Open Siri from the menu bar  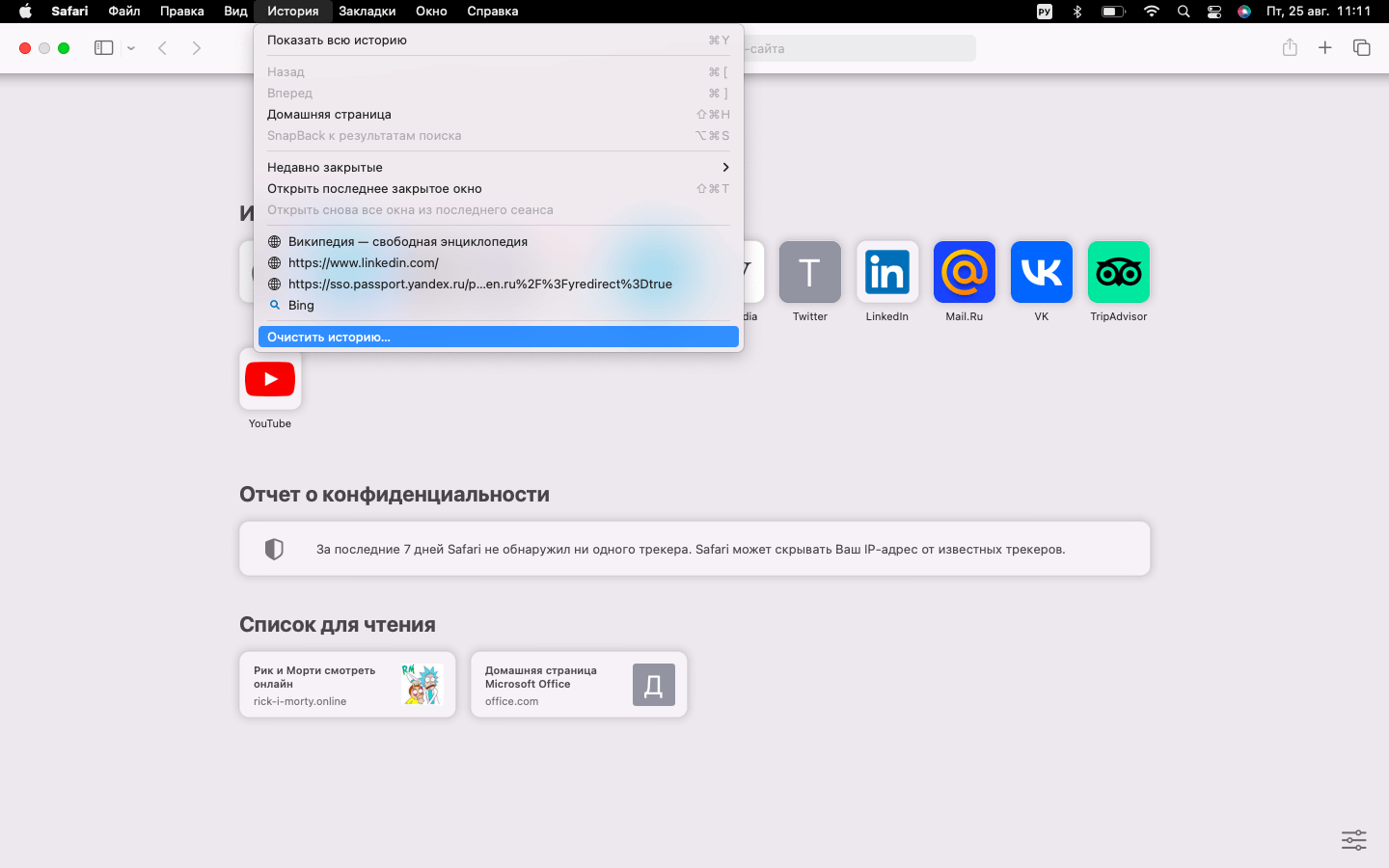[x=1244, y=12]
